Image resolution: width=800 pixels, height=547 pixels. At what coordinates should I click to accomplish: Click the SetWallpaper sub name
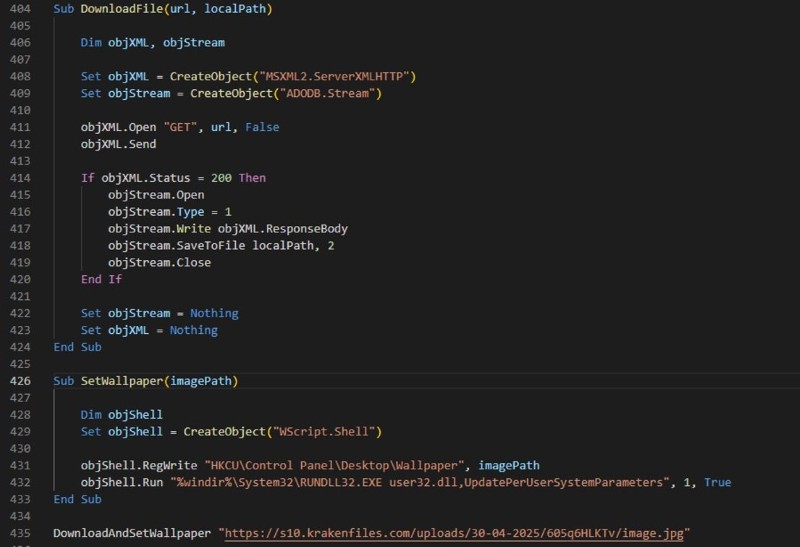coord(122,381)
